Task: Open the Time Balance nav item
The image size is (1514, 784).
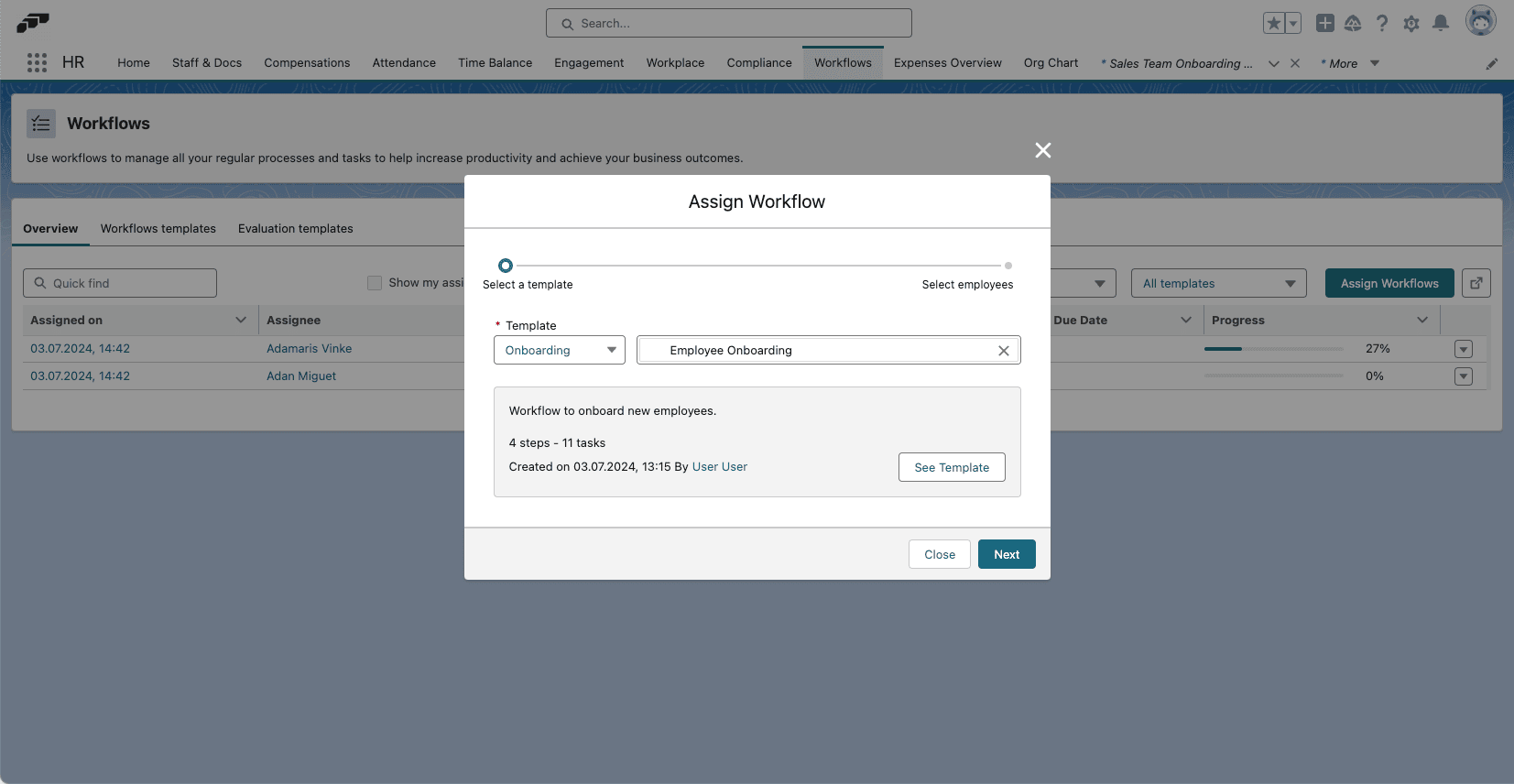Action: (x=496, y=63)
